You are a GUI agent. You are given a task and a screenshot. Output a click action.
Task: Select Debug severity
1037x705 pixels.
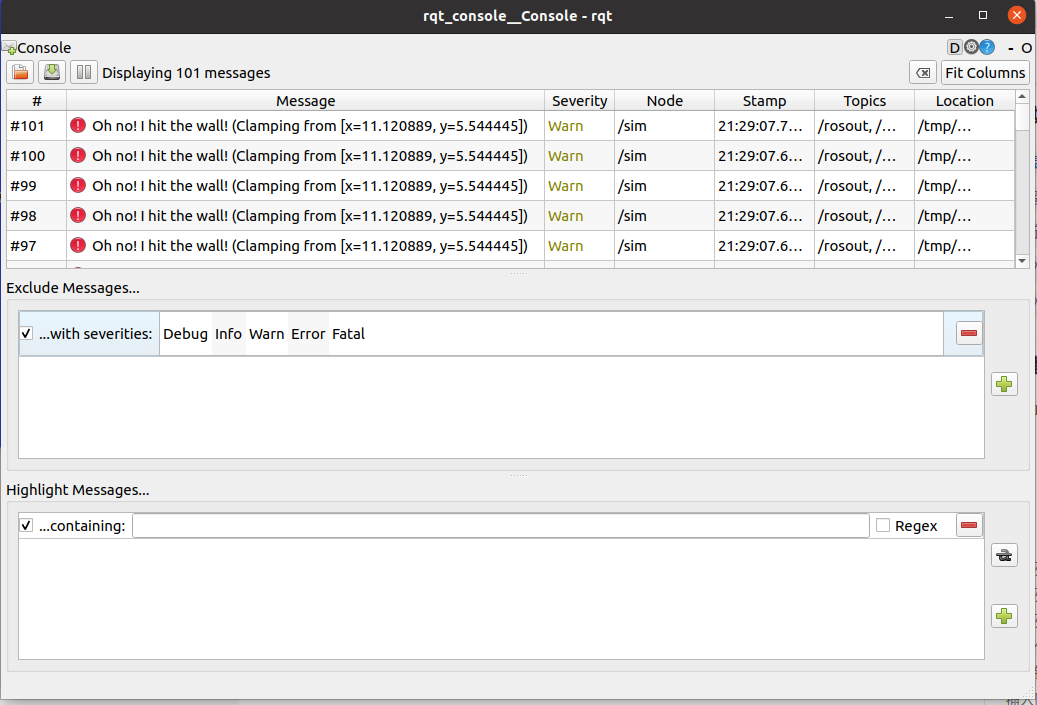coord(185,334)
